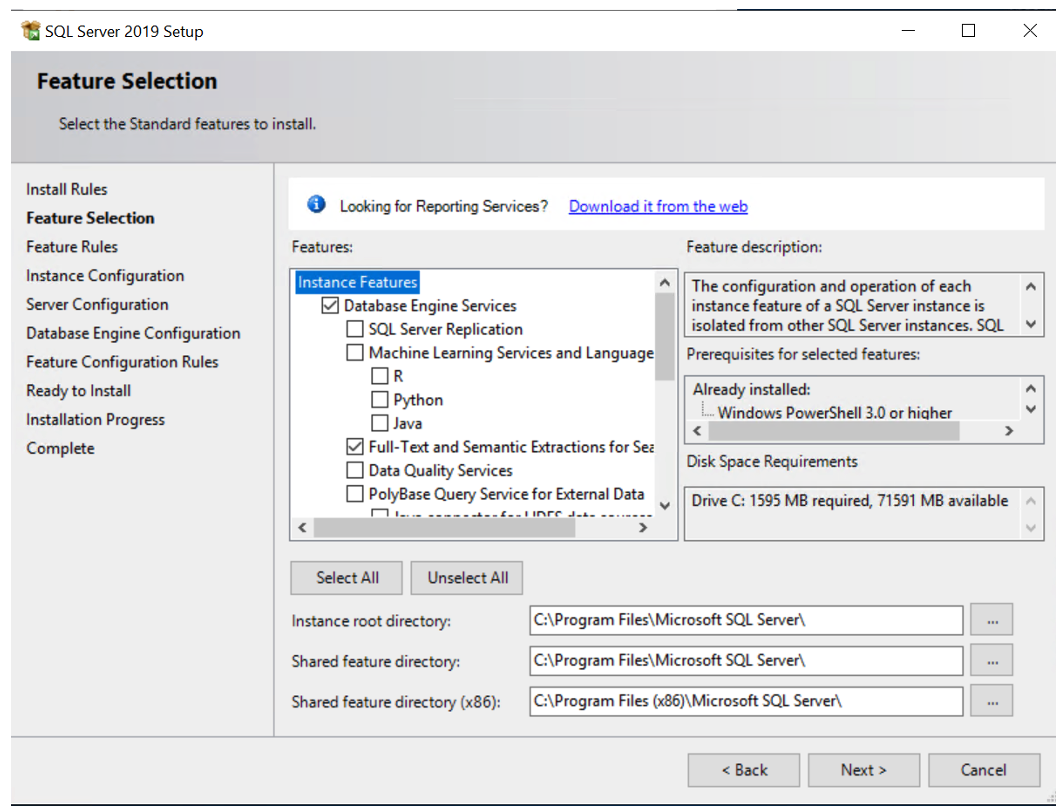Click the Drive C: 1595 MB required text
The height and width of the screenshot is (812, 1063).
click(849, 501)
